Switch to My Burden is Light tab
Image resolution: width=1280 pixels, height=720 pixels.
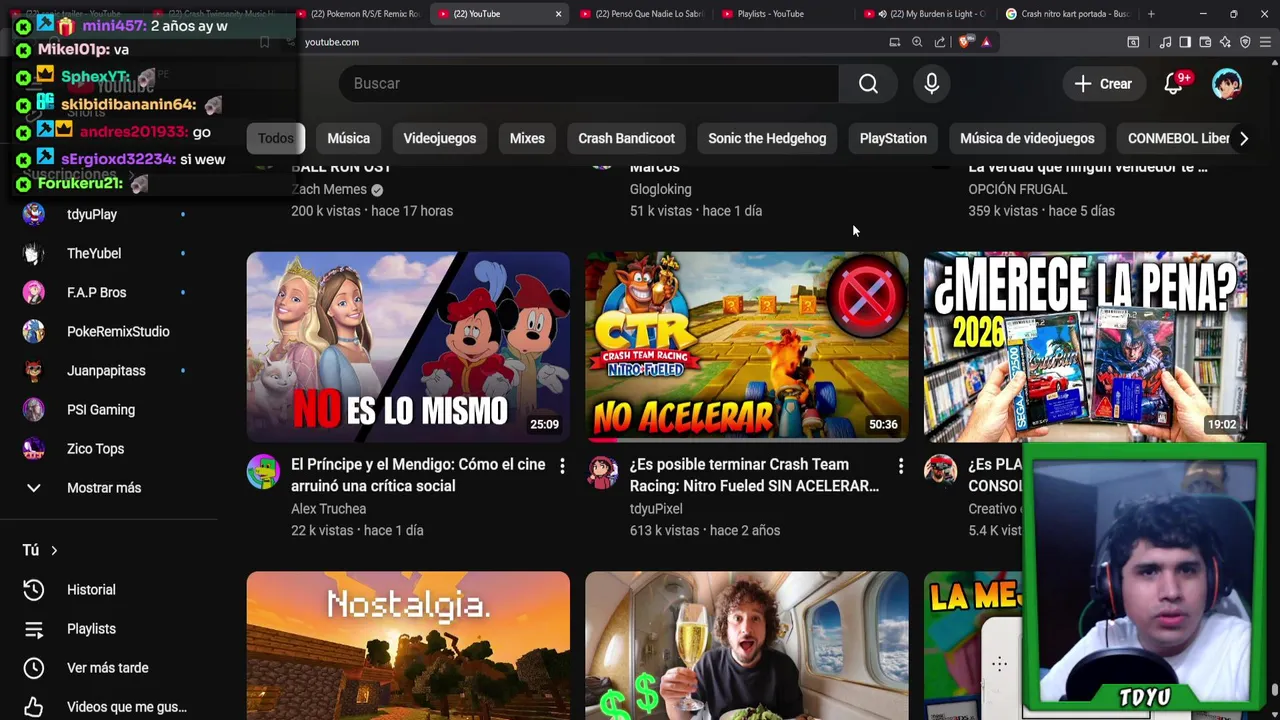coord(927,14)
